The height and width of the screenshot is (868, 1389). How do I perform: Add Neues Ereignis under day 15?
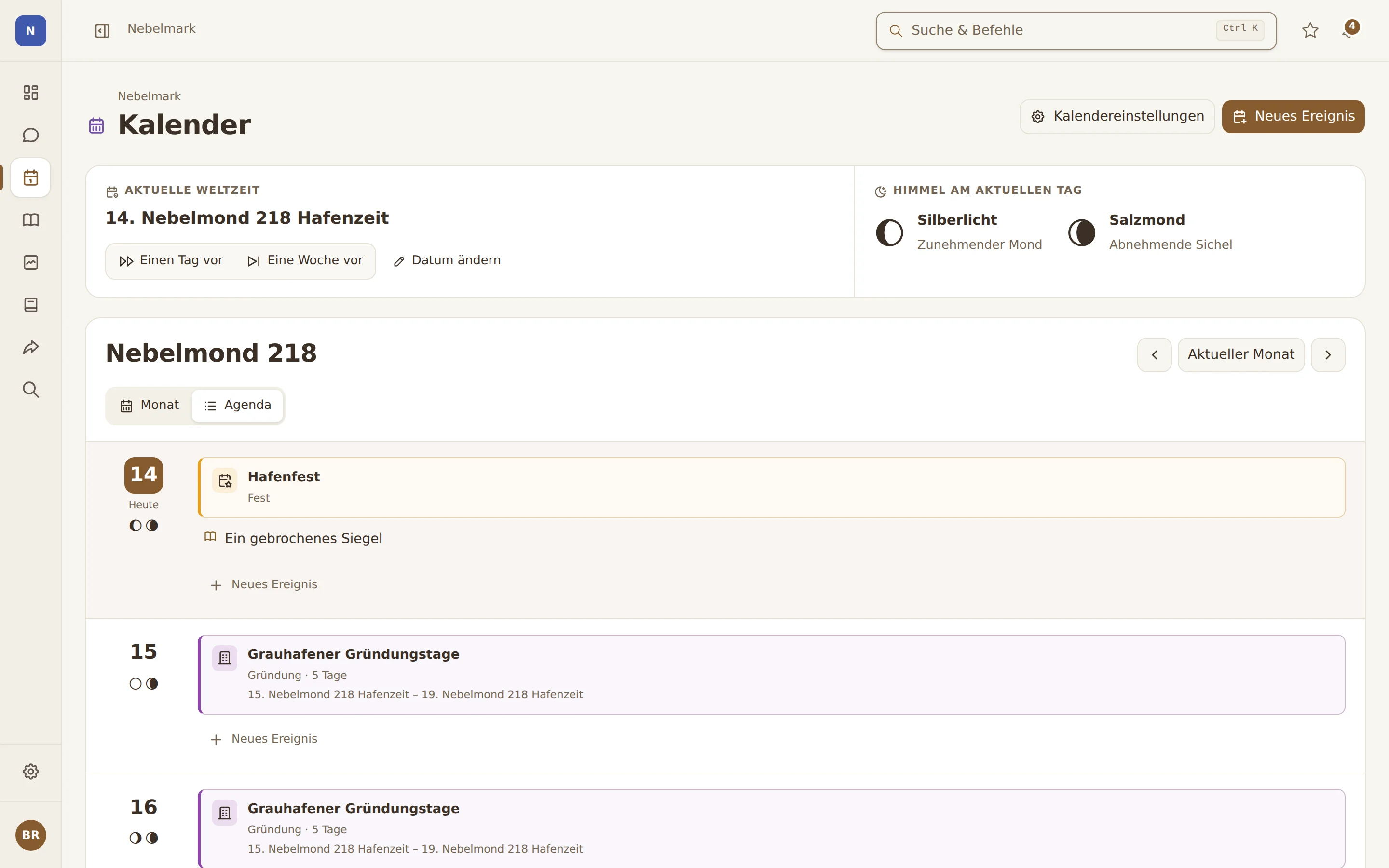tap(263, 739)
